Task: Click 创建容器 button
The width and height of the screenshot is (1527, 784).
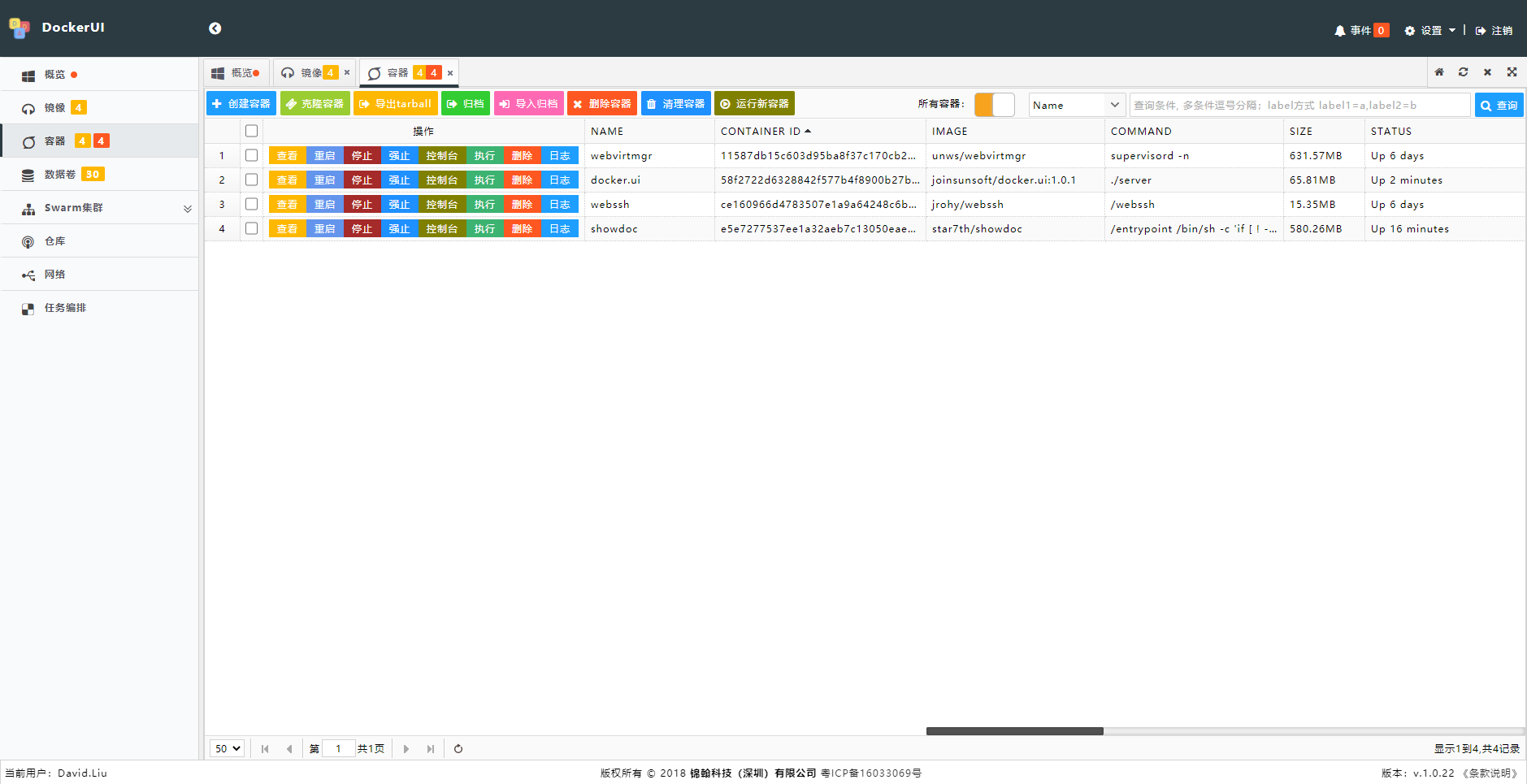Action: (x=241, y=103)
